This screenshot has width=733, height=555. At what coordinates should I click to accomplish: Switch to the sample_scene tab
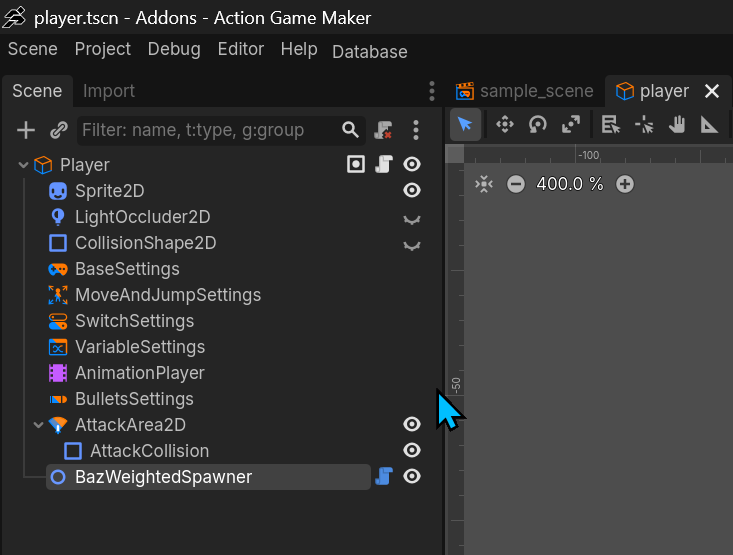pyautogui.click(x=525, y=91)
